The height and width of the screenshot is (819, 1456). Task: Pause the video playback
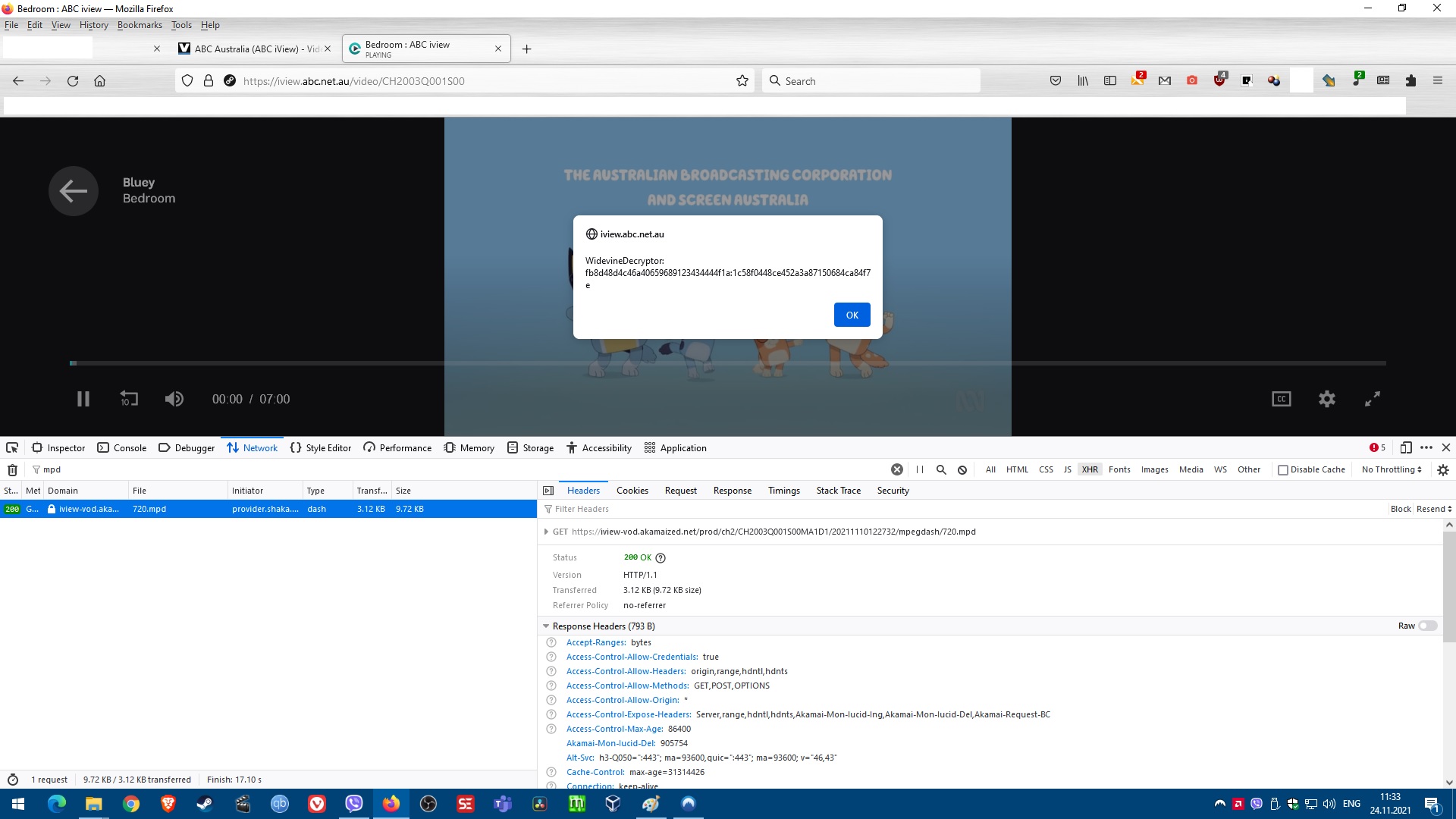click(x=83, y=399)
